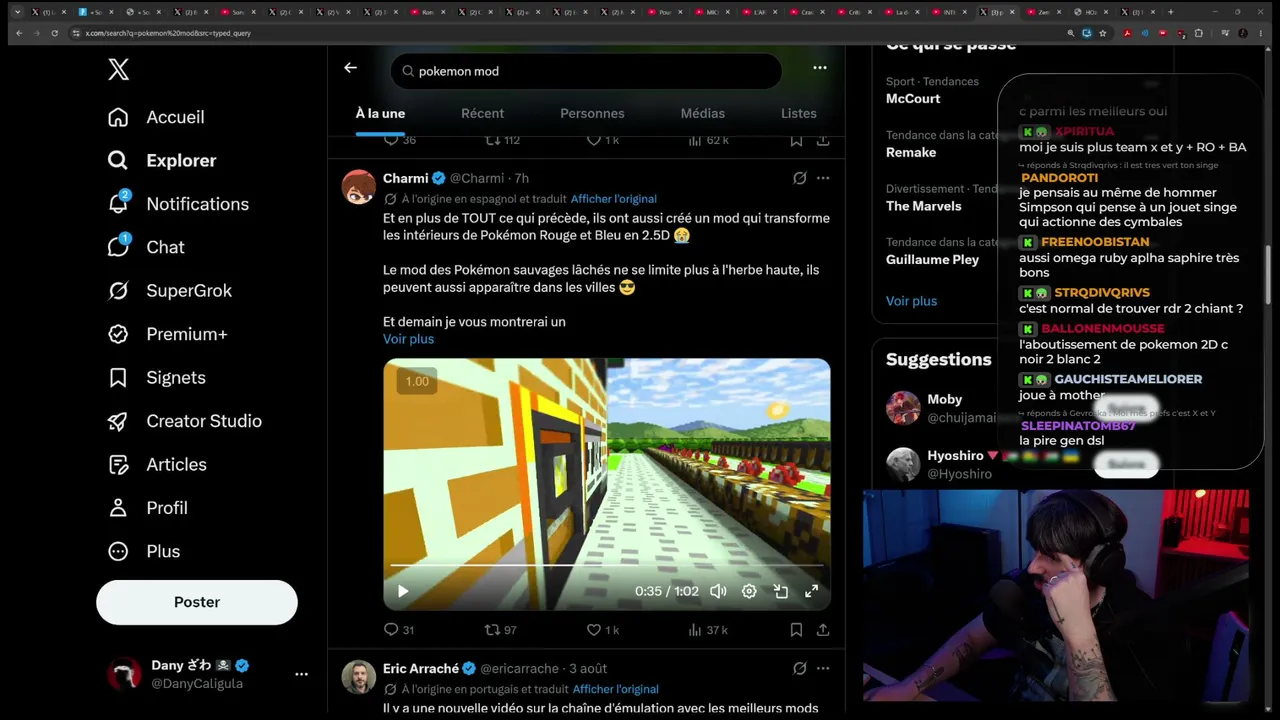Bookmark Charmi's post
The image size is (1280, 720).
[x=796, y=630]
